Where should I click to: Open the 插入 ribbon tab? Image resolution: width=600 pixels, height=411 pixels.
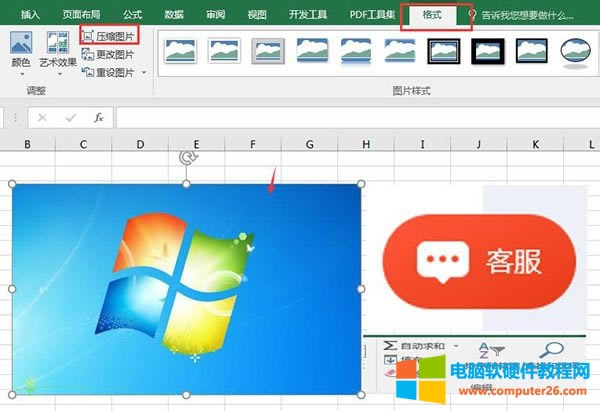(29, 15)
